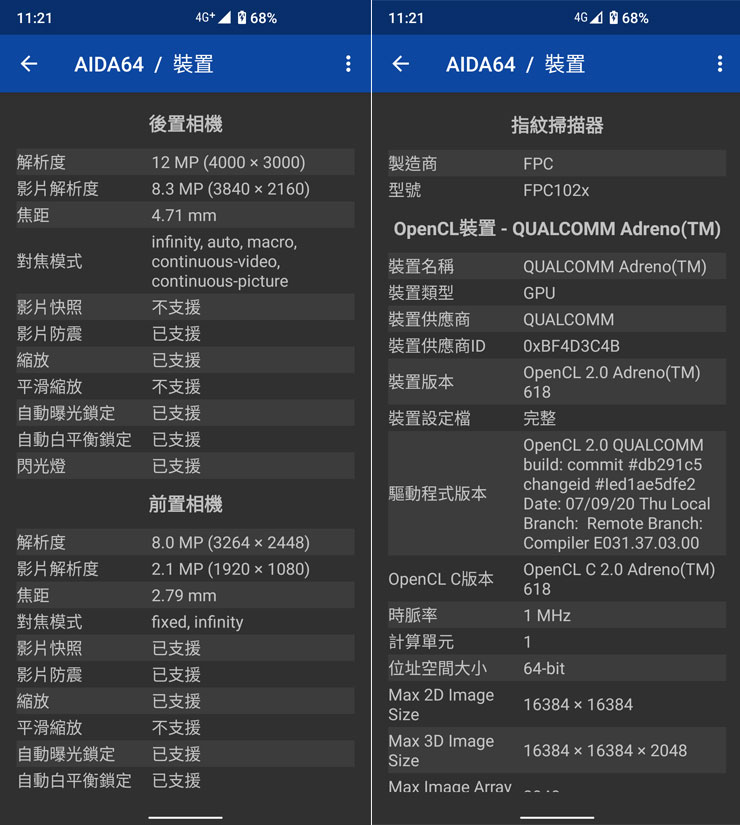Viewport: 740px width, 825px height.
Task: Open the three-dot overflow menu on right screen
Action: [x=719, y=64]
